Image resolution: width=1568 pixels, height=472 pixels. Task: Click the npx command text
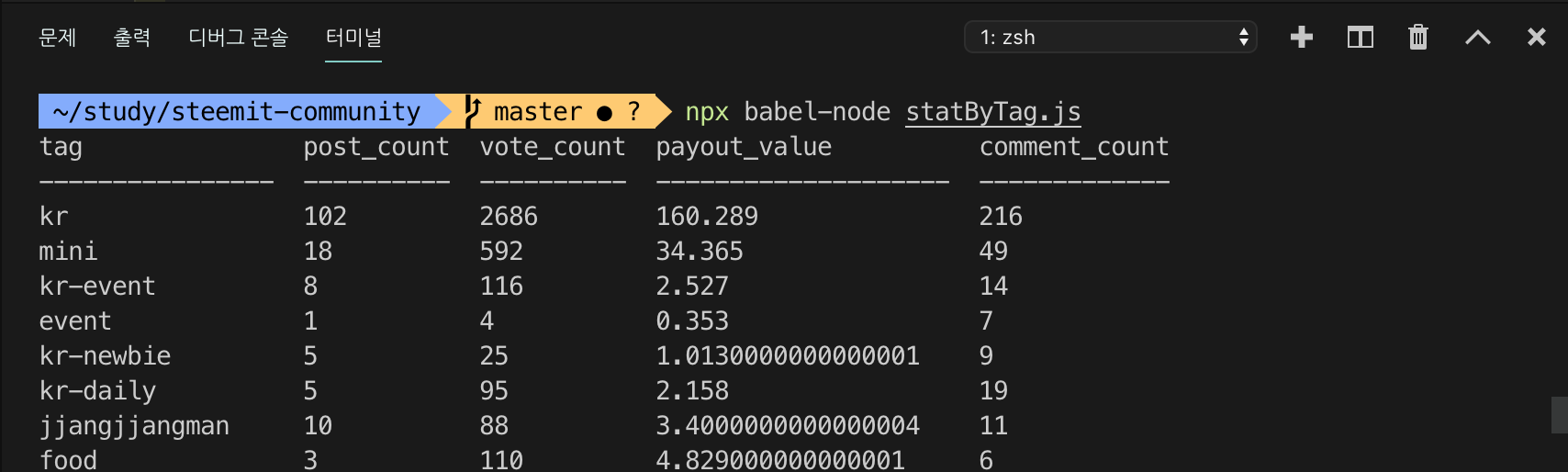(707, 112)
